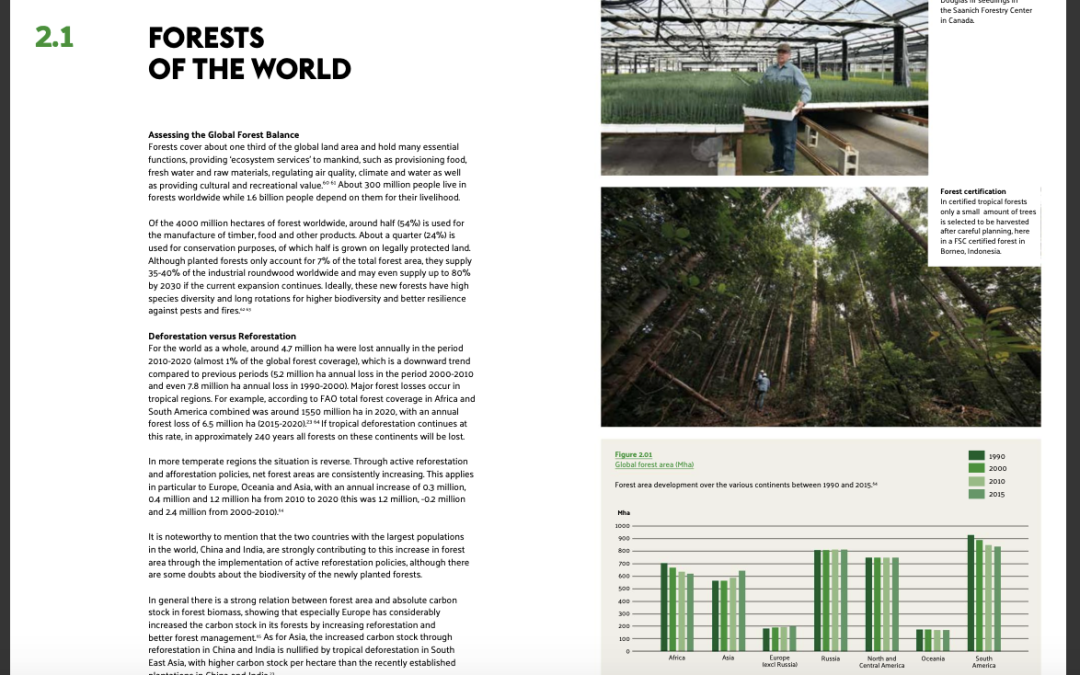This screenshot has width=1080, height=675.
Task: Click the line starting 'Forests cover about one third'
Action: 303,147
